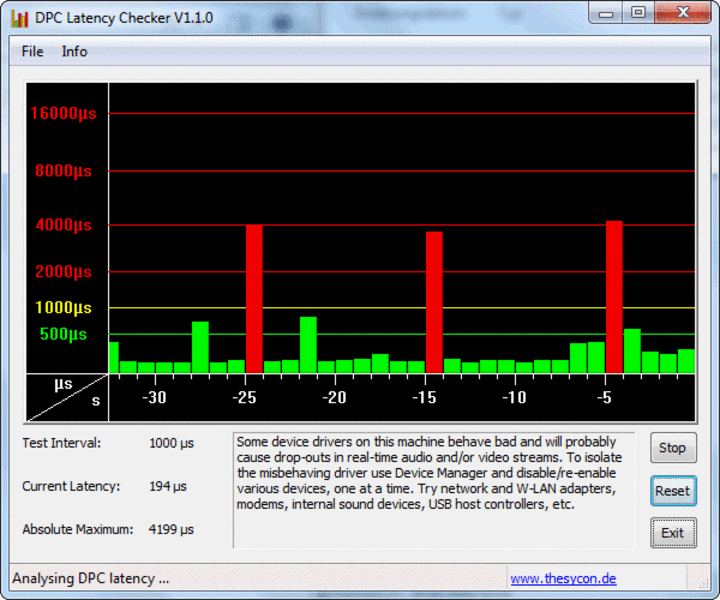This screenshot has height=600, width=720.
Task: Click the Current Latency label
Action: pos(71,486)
